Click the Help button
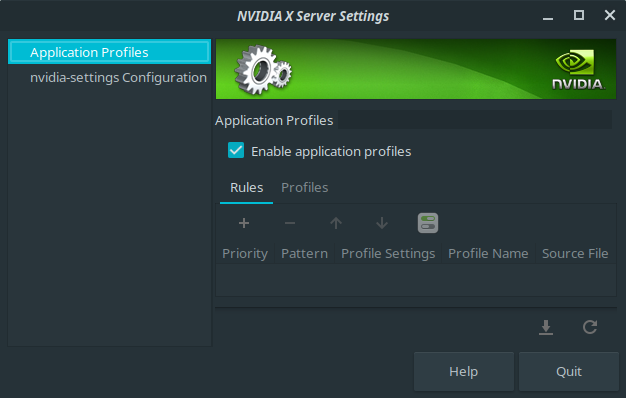This screenshot has height=398, width=626. coord(464,372)
